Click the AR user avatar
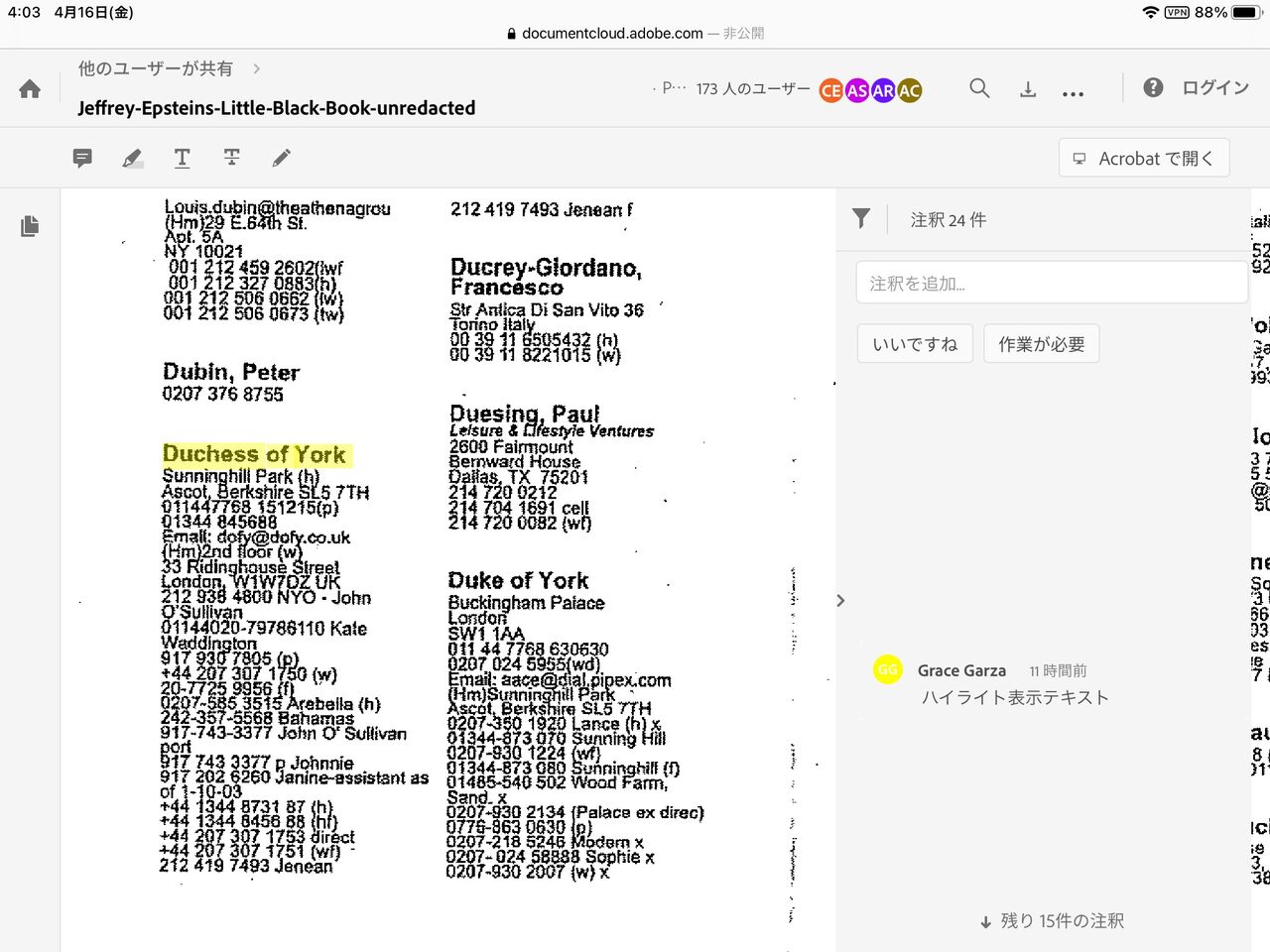This screenshot has width=1270, height=952. point(883,91)
